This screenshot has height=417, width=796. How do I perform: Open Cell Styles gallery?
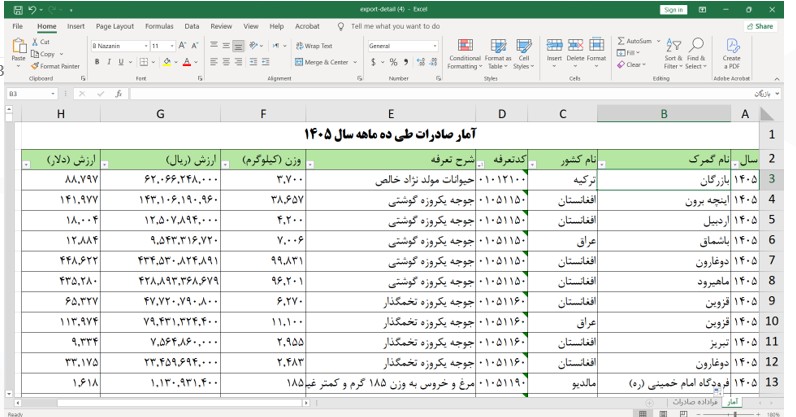523,54
